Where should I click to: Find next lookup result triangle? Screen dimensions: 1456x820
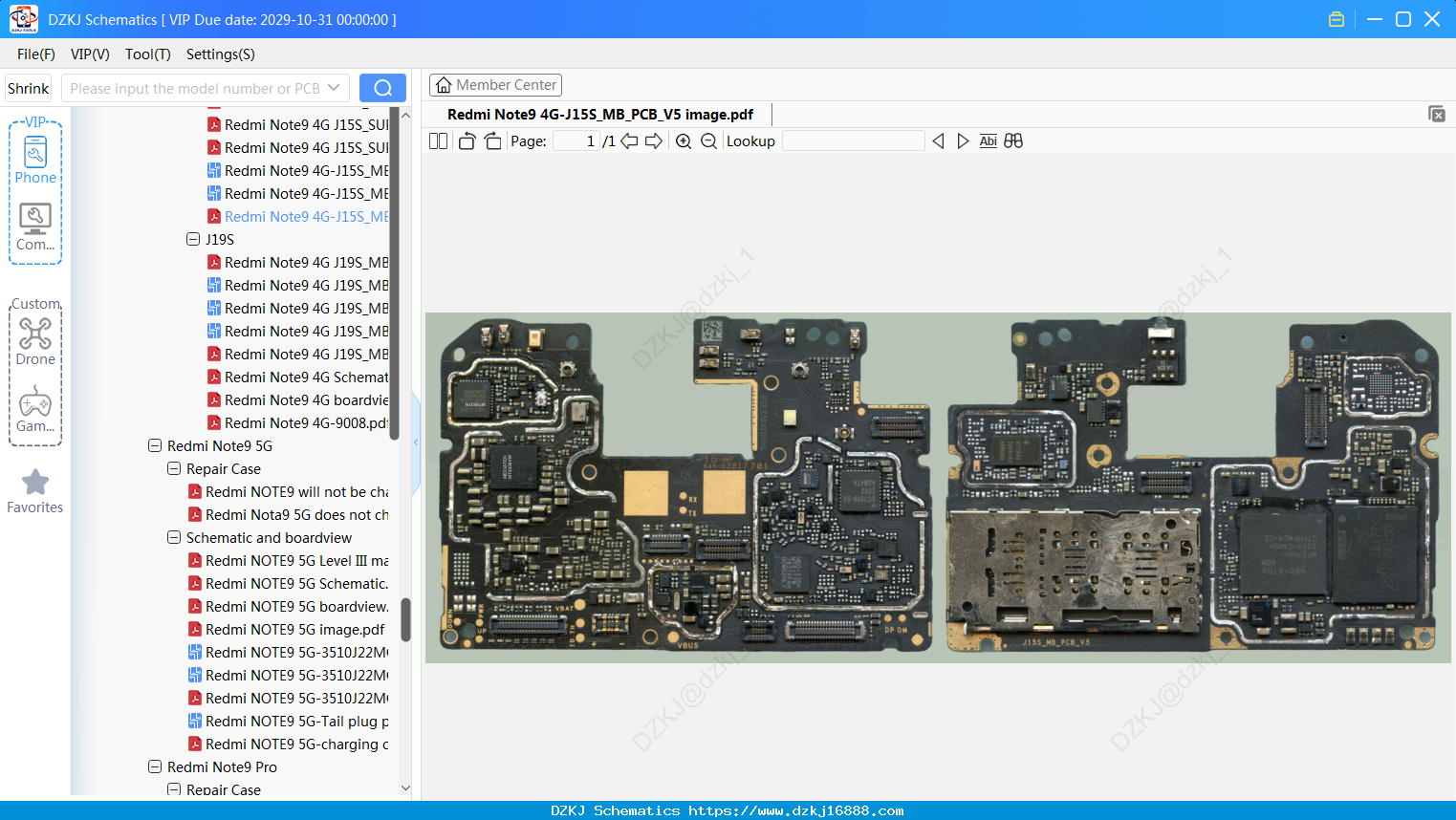(x=963, y=141)
